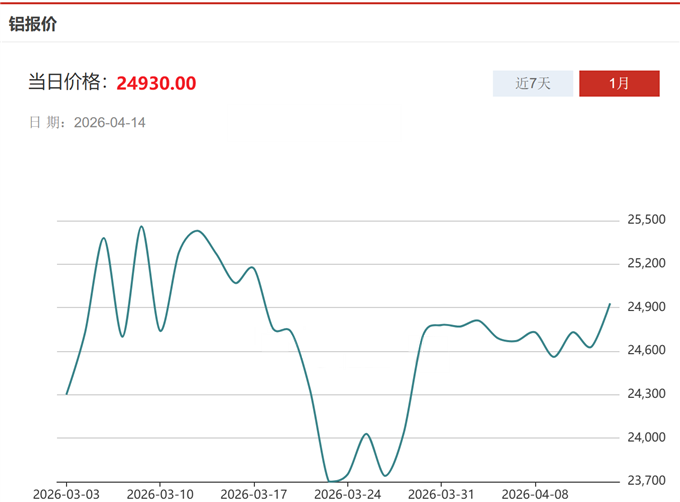
Task: Select the 2026-03-31 x-axis date label
Action: click(x=440, y=494)
